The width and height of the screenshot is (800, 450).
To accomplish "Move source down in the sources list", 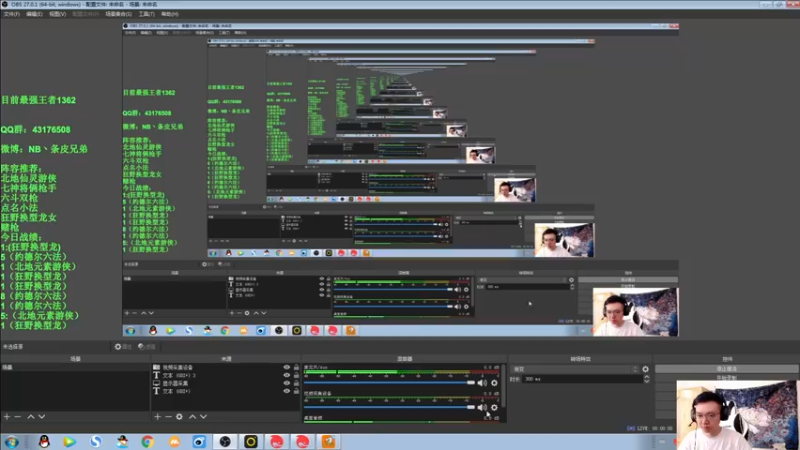I will 204,417.
